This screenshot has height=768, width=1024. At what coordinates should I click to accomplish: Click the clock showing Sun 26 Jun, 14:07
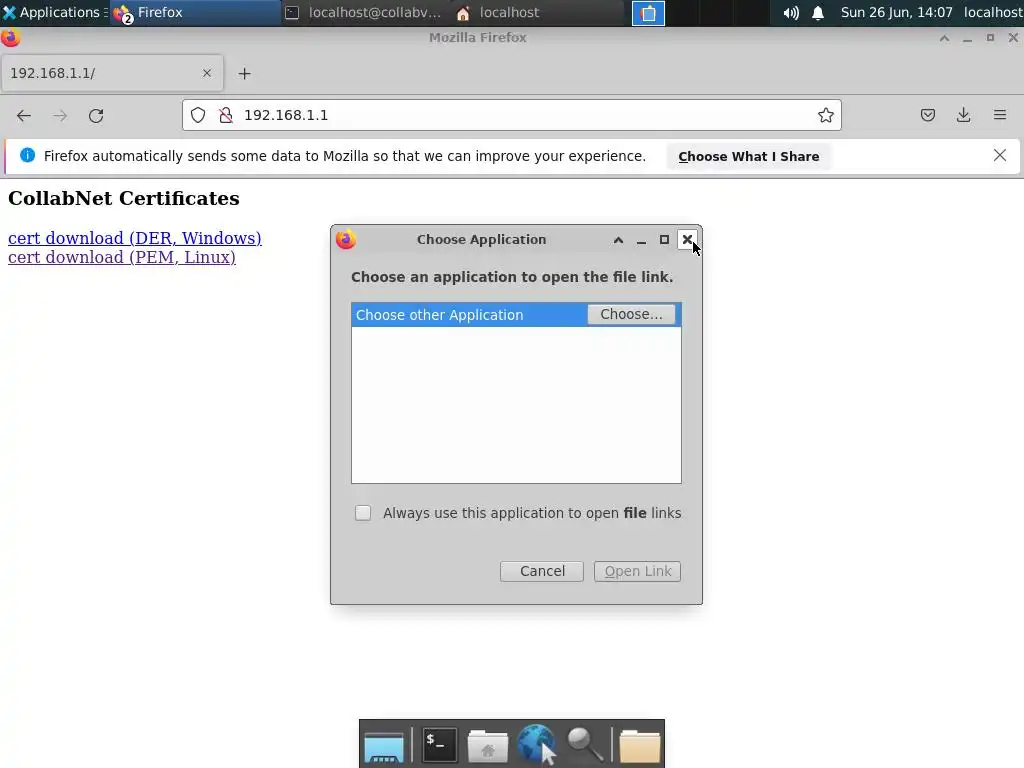[896, 12]
